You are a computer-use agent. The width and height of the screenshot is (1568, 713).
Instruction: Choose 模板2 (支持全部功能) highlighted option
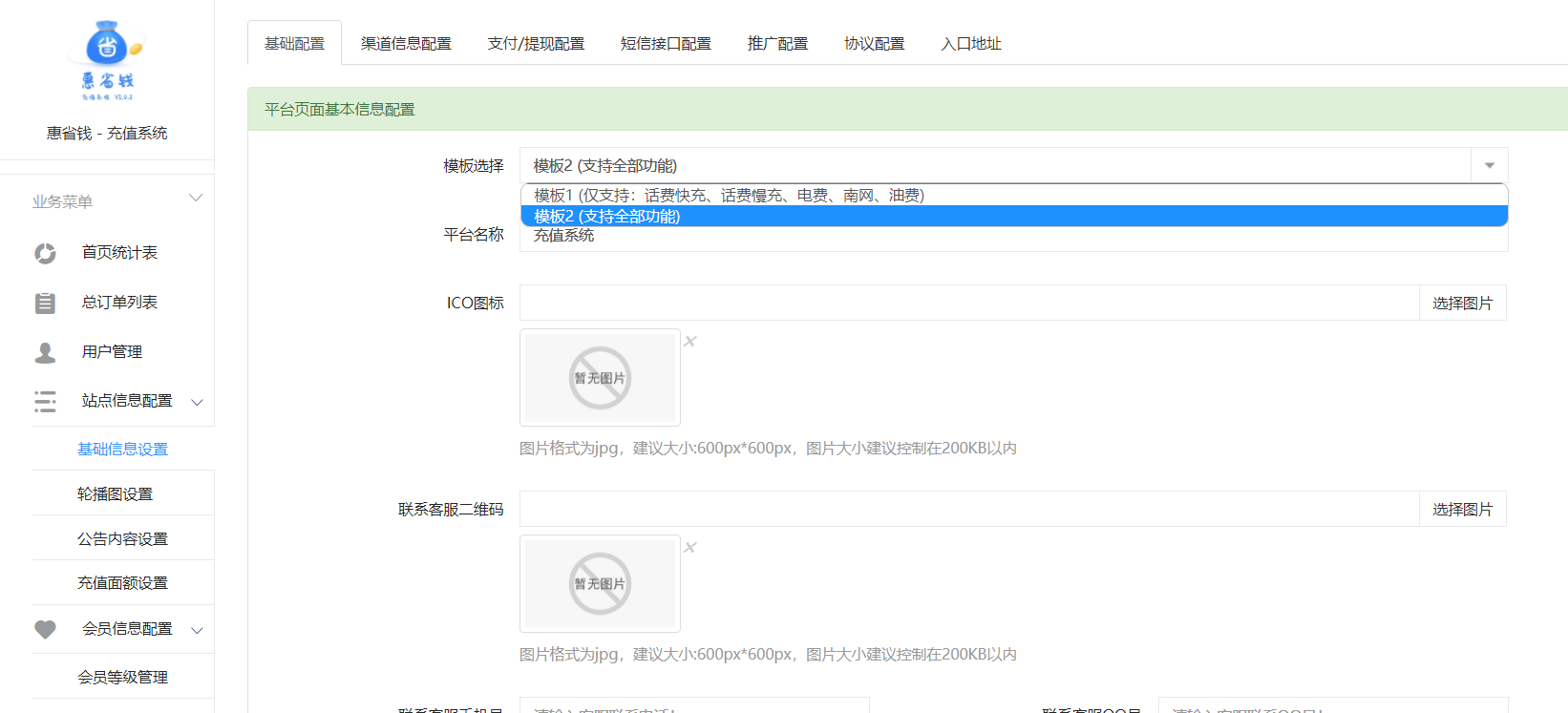607,217
